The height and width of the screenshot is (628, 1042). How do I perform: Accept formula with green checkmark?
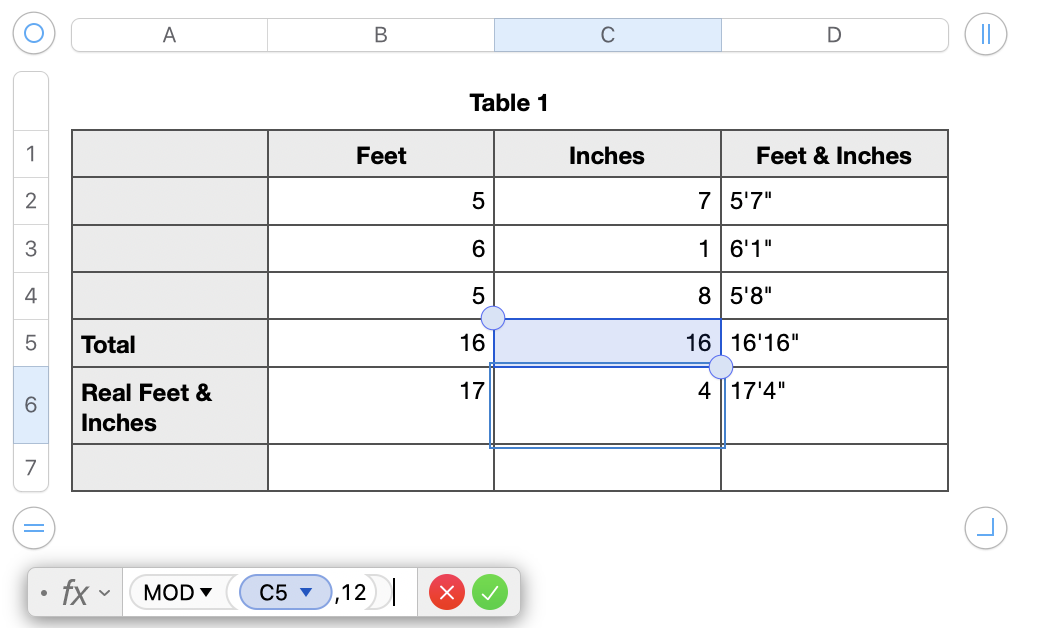click(x=490, y=593)
